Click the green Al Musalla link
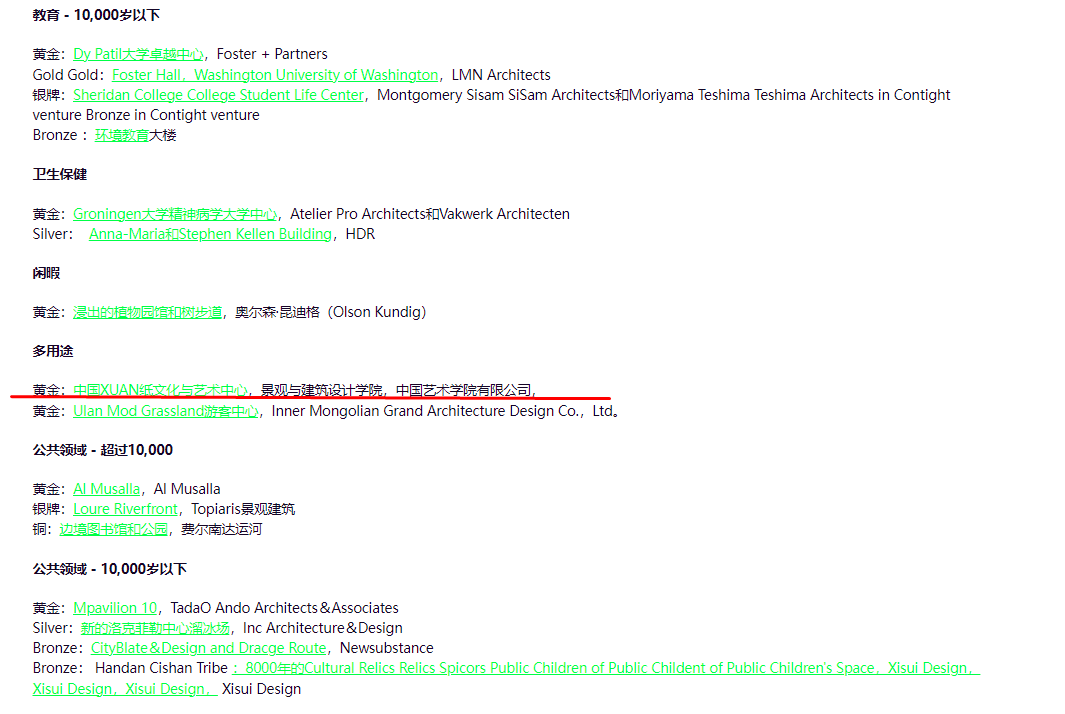1065x714 pixels. click(107, 489)
